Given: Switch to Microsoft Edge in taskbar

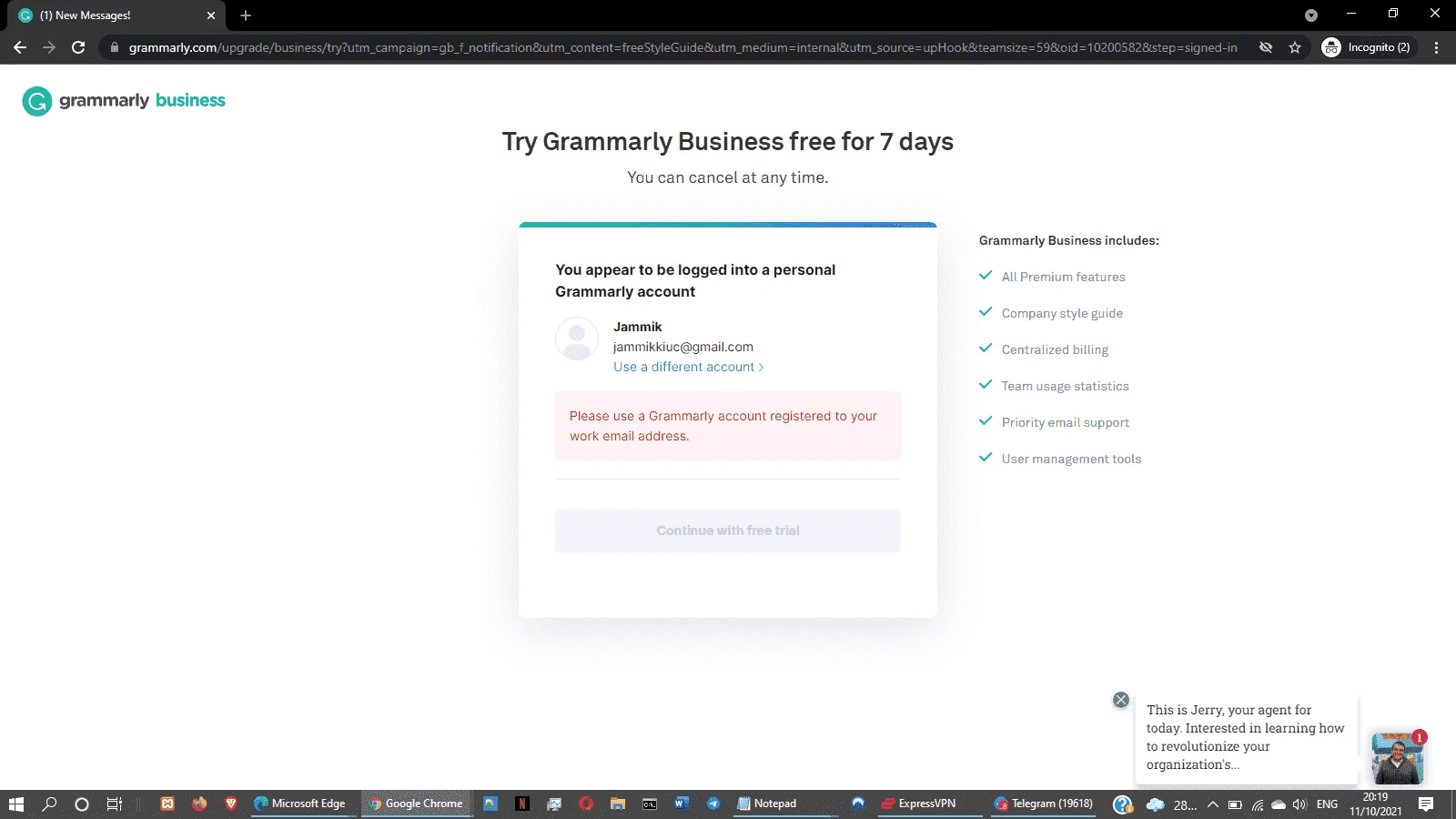Looking at the screenshot, I should click(301, 804).
